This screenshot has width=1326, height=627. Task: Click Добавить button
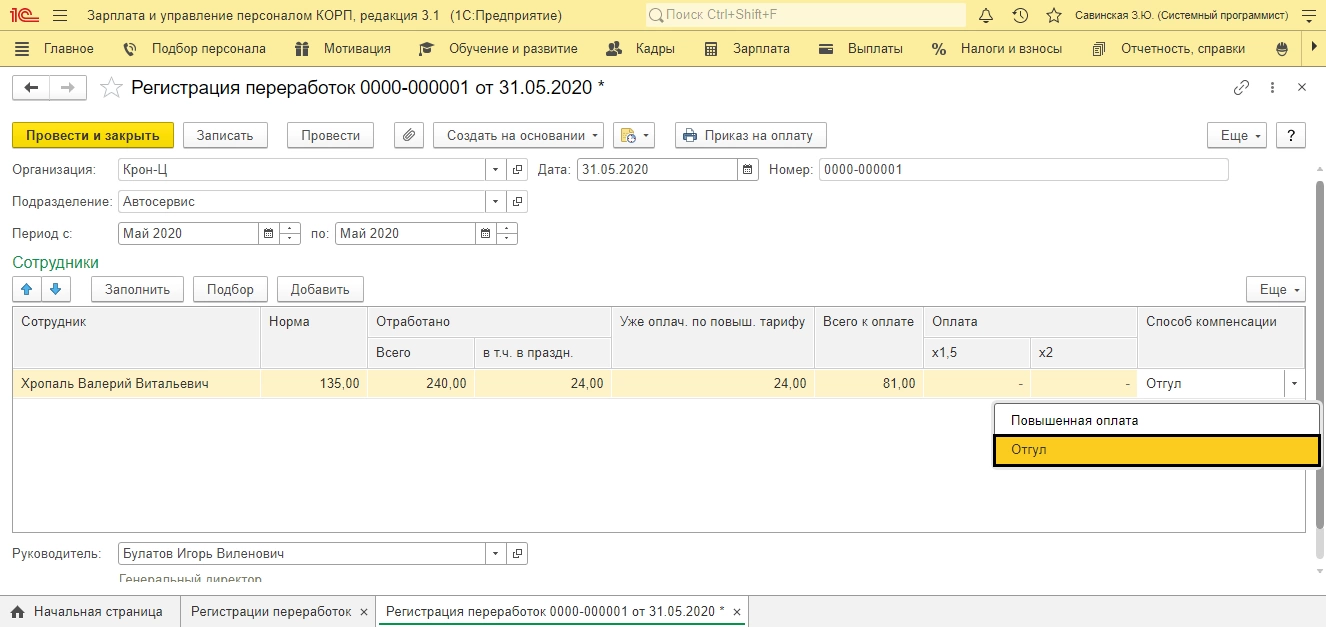(320, 289)
